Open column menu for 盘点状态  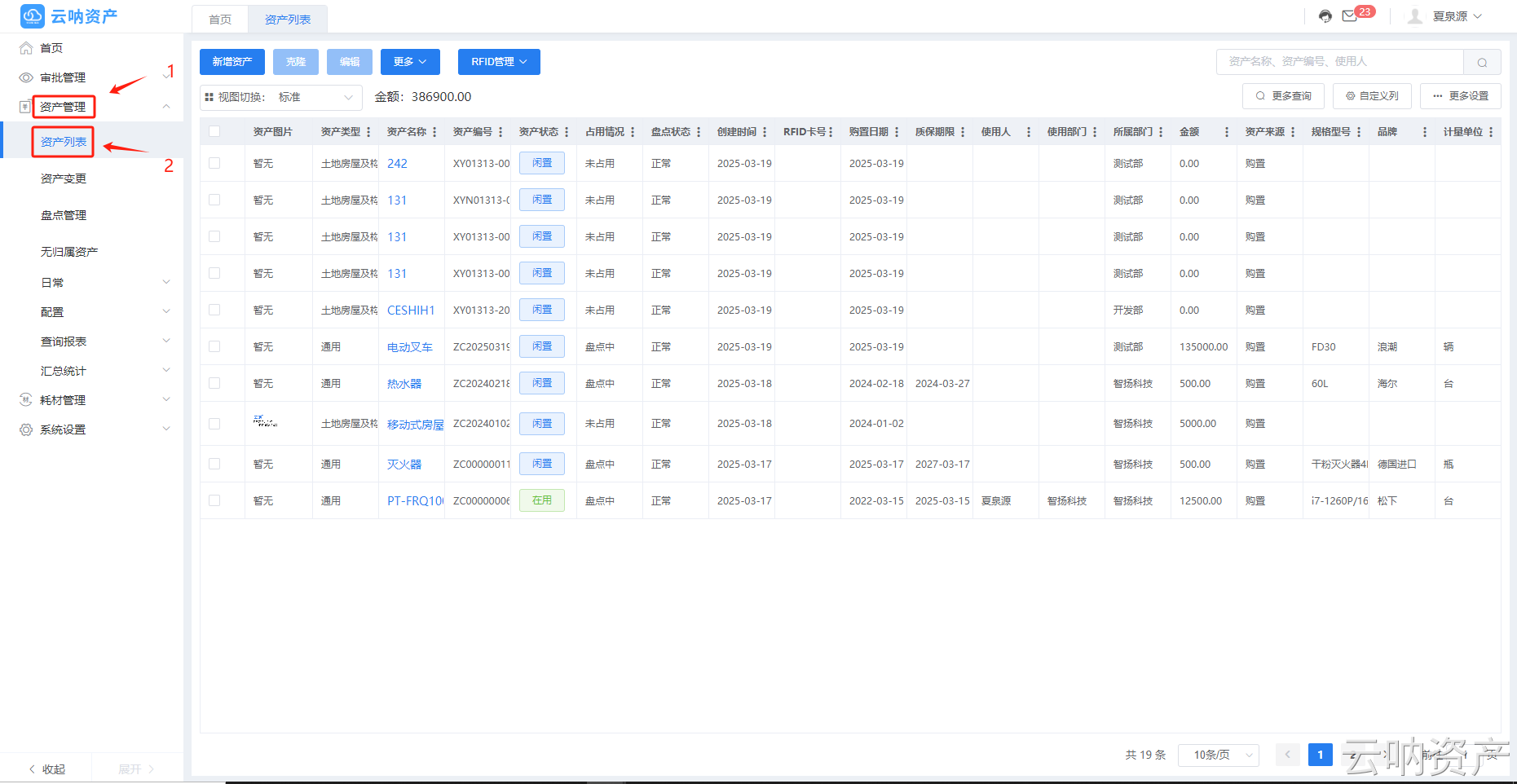point(699,132)
